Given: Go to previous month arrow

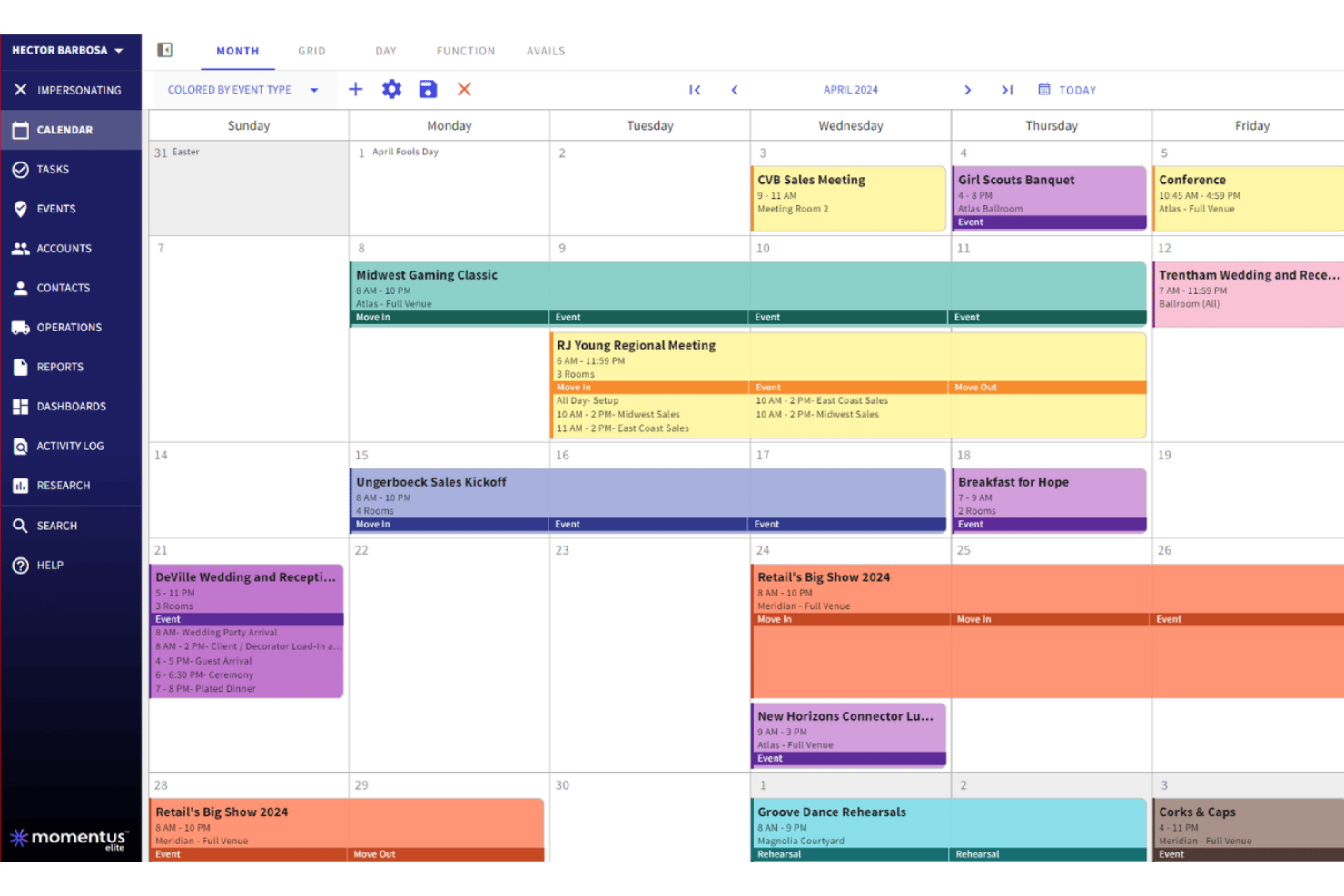Looking at the screenshot, I should click(x=735, y=90).
